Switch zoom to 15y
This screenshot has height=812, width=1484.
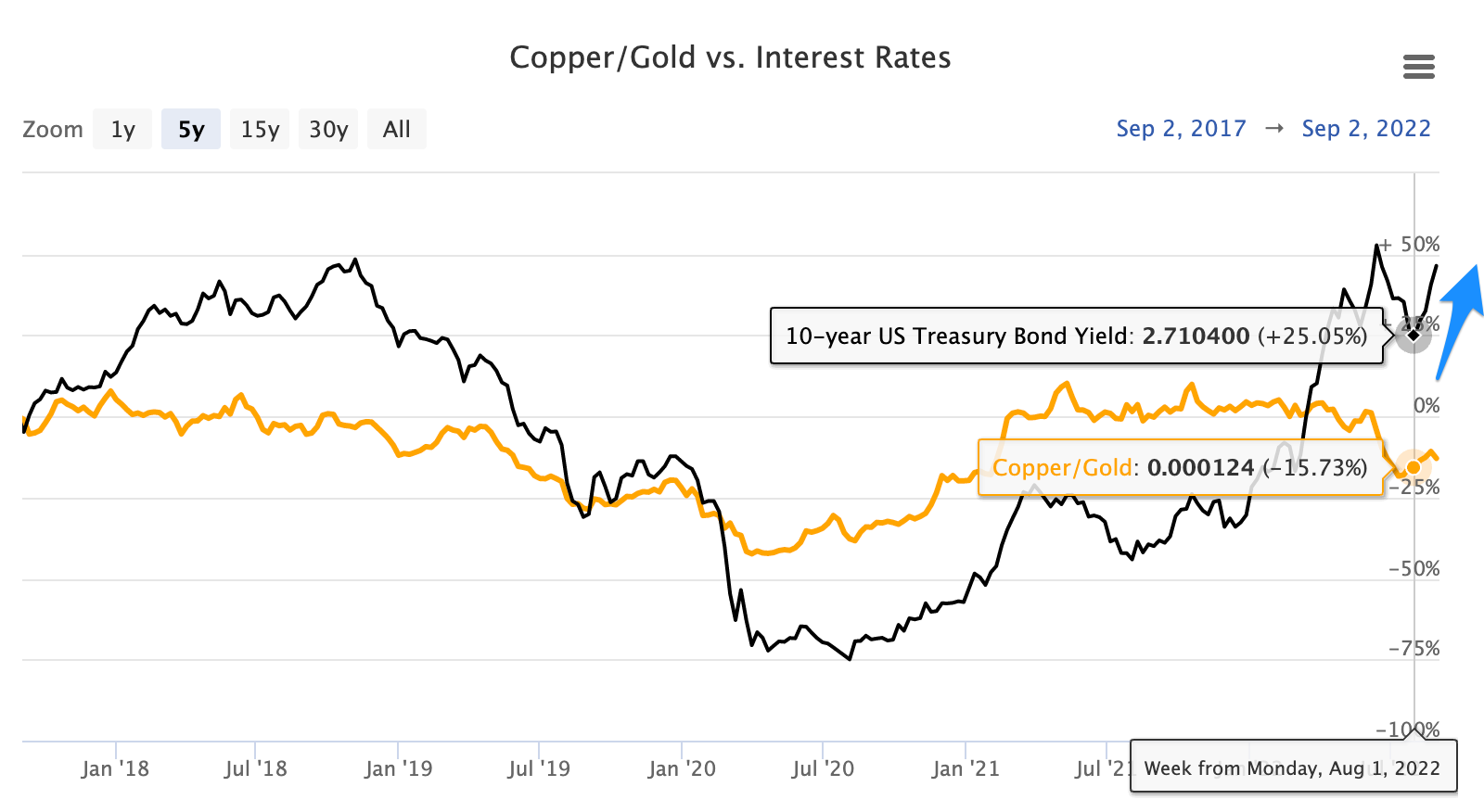(x=260, y=129)
